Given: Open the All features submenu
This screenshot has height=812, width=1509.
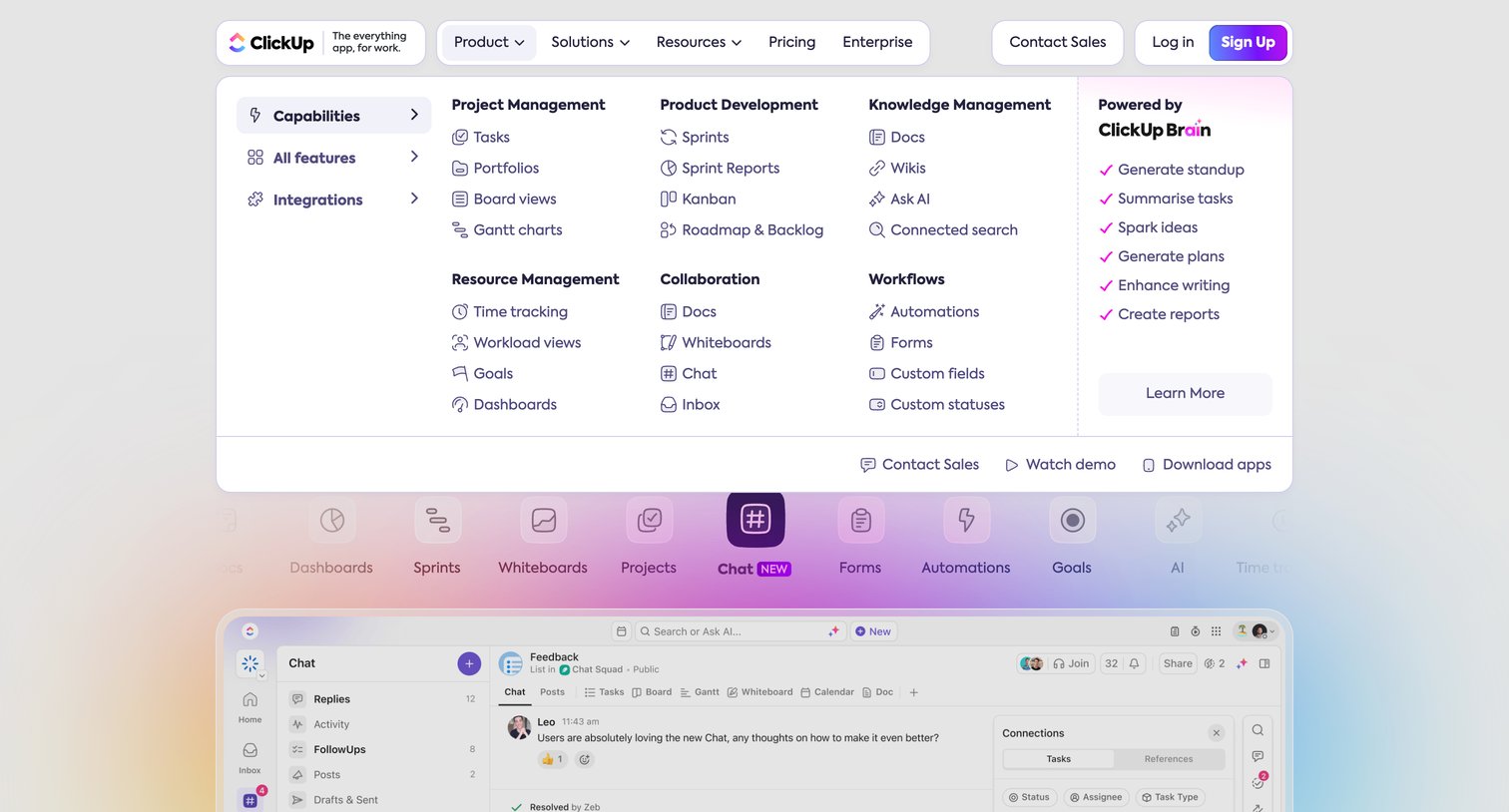Looking at the screenshot, I should 333,158.
